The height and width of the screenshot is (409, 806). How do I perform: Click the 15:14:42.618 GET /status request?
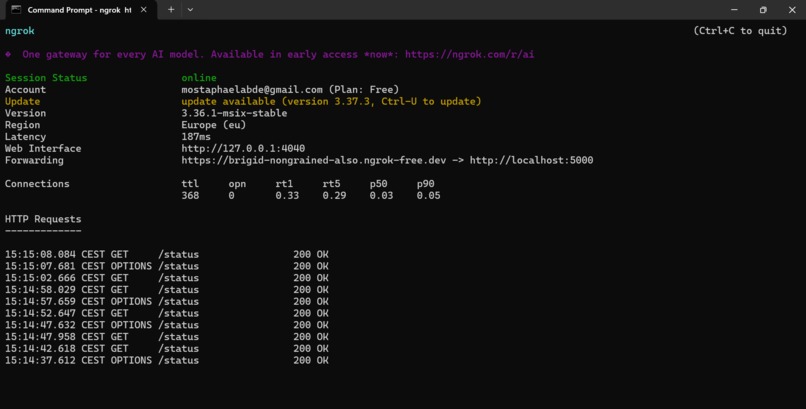(x=167, y=349)
